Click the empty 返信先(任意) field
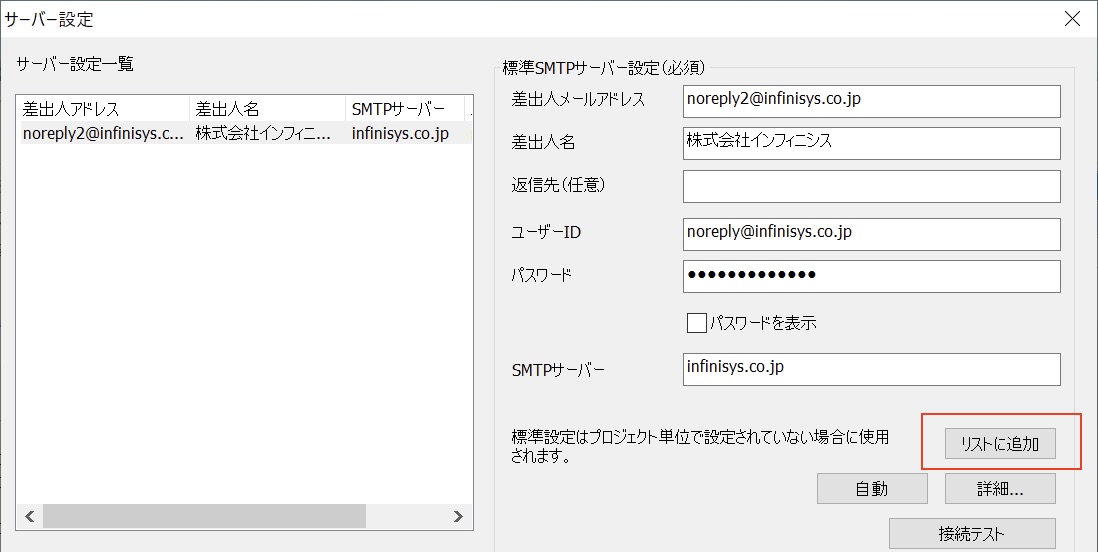This screenshot has width=1098, height=552. tap(870, 186)
